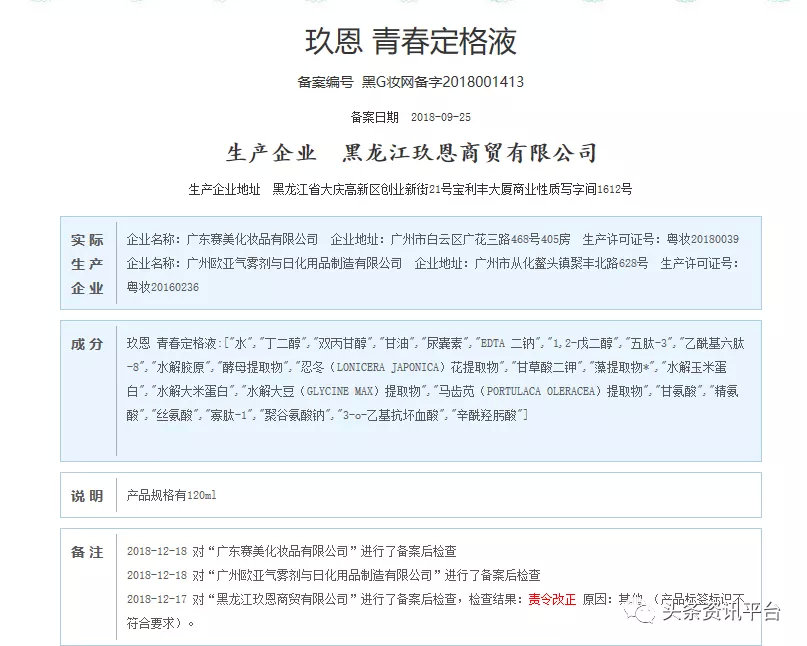Screen dimensions: 807x646
Task: Click the 2018-12-18 remark about 广州欧亚气雾剂与日化用品制造有限公司
Action: (x=334, y=575)
